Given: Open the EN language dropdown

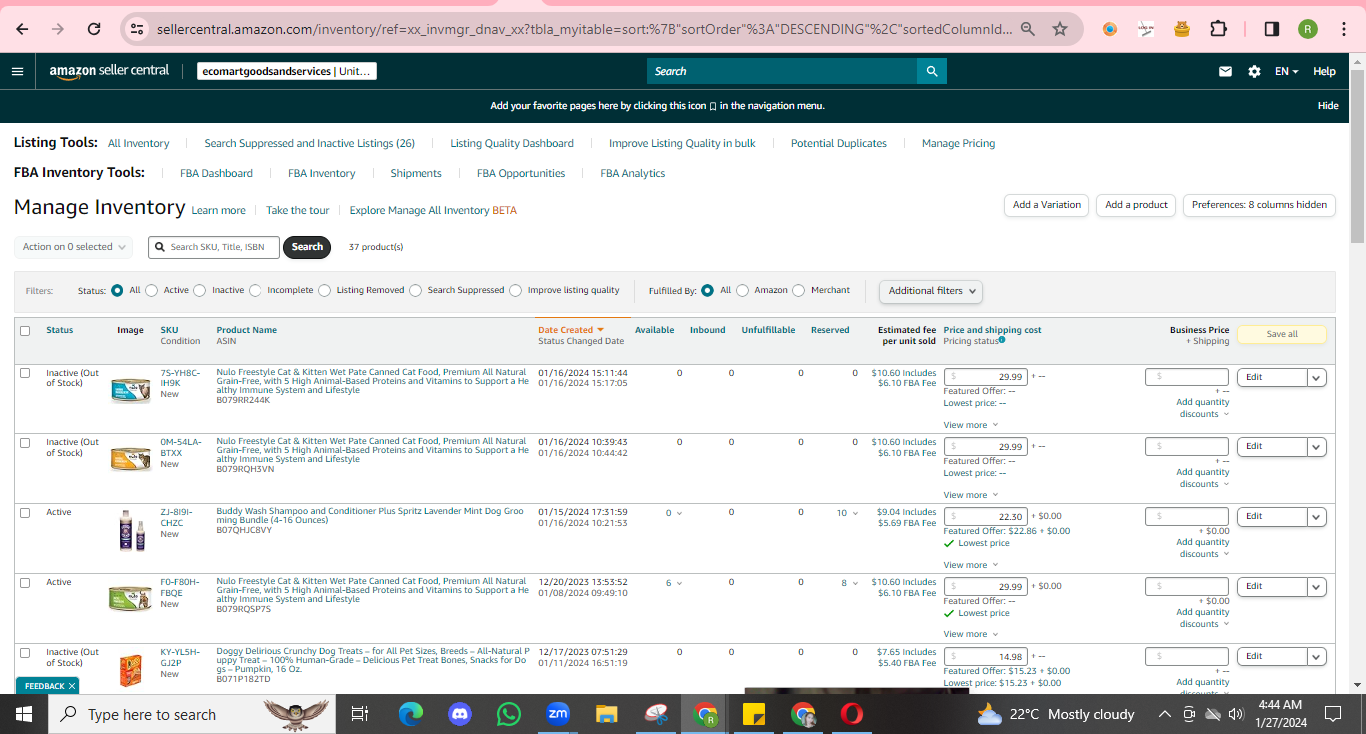Looking at the screenshot, I should click(1286, 71).
